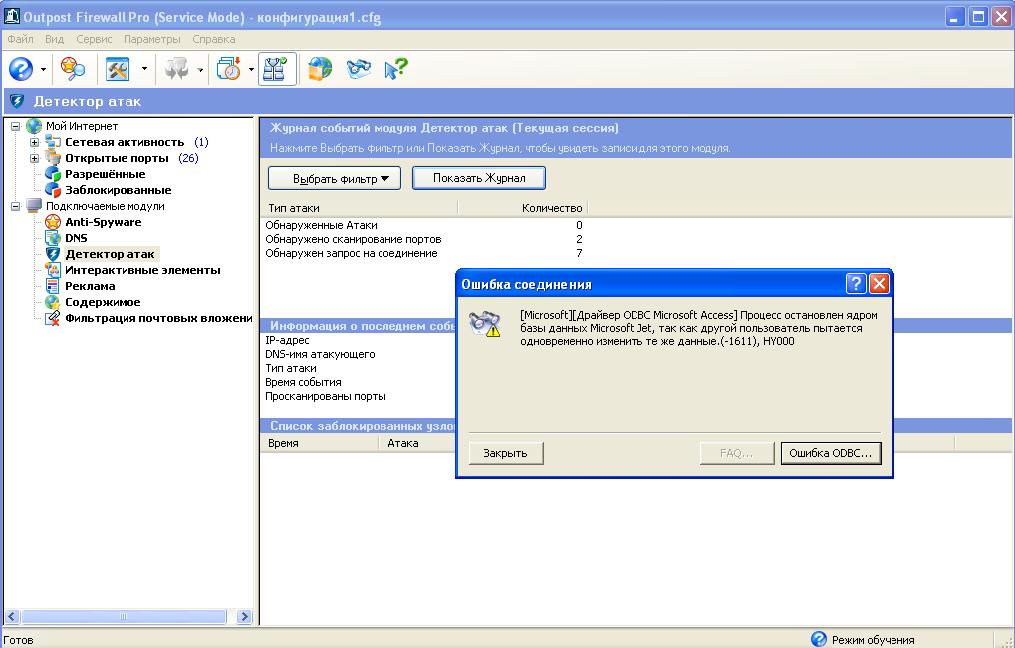
Task: Click the Показать Журнал button
Action: point(479,178)
